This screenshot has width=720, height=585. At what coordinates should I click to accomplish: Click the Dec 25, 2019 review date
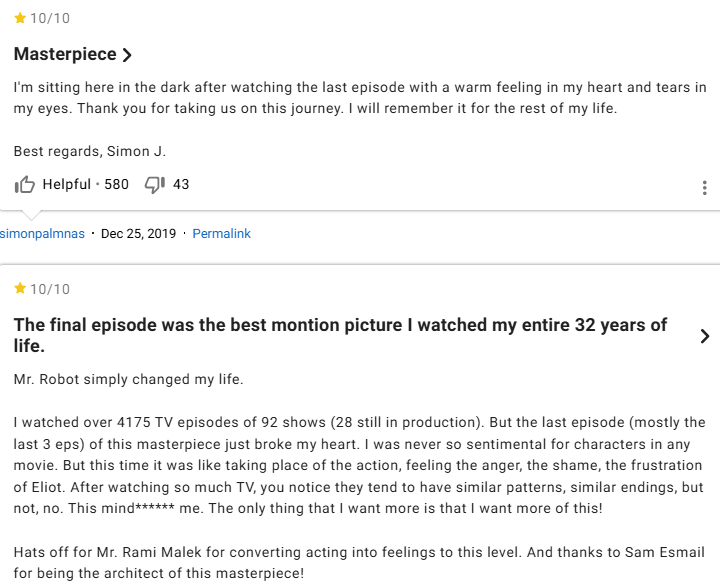[138, 234]
